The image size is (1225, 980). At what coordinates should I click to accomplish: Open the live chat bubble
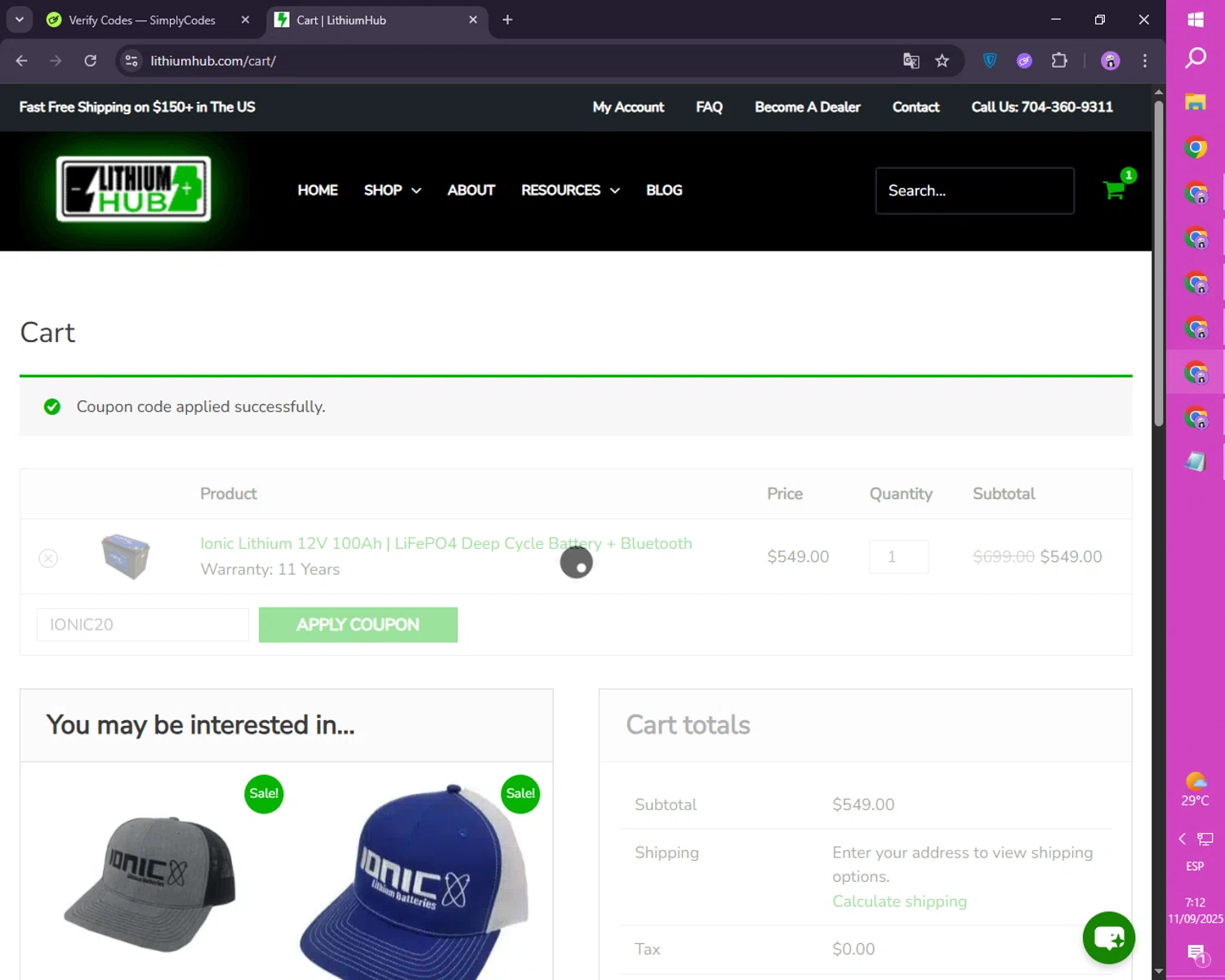tap(1108, 938)
